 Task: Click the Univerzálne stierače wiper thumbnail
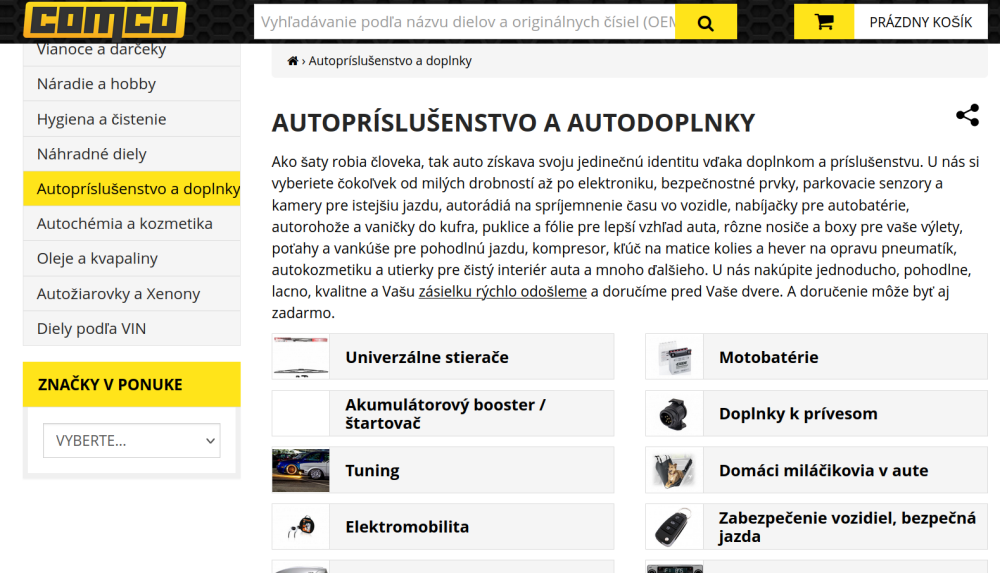tap(301, 357)
